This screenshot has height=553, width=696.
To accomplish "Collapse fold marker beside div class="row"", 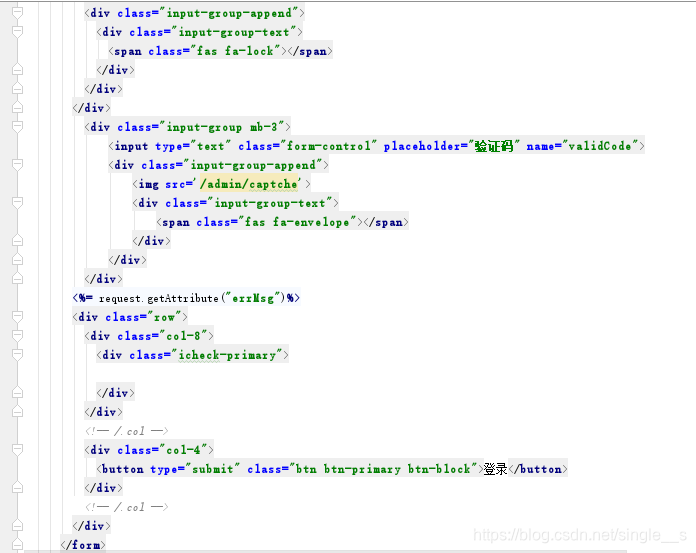I will [17, 317].
